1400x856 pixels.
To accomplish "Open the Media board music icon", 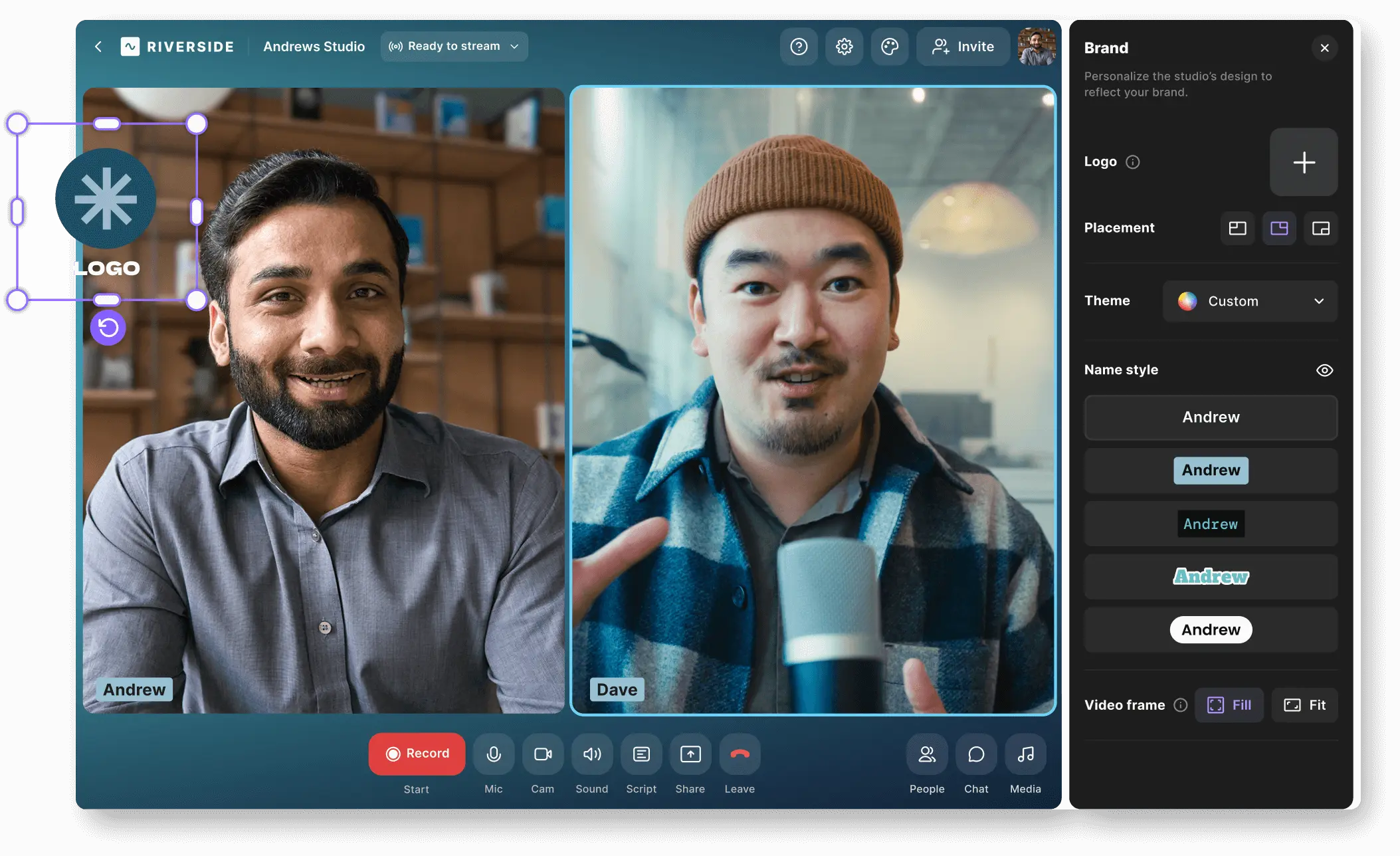I will [1025, 754].
